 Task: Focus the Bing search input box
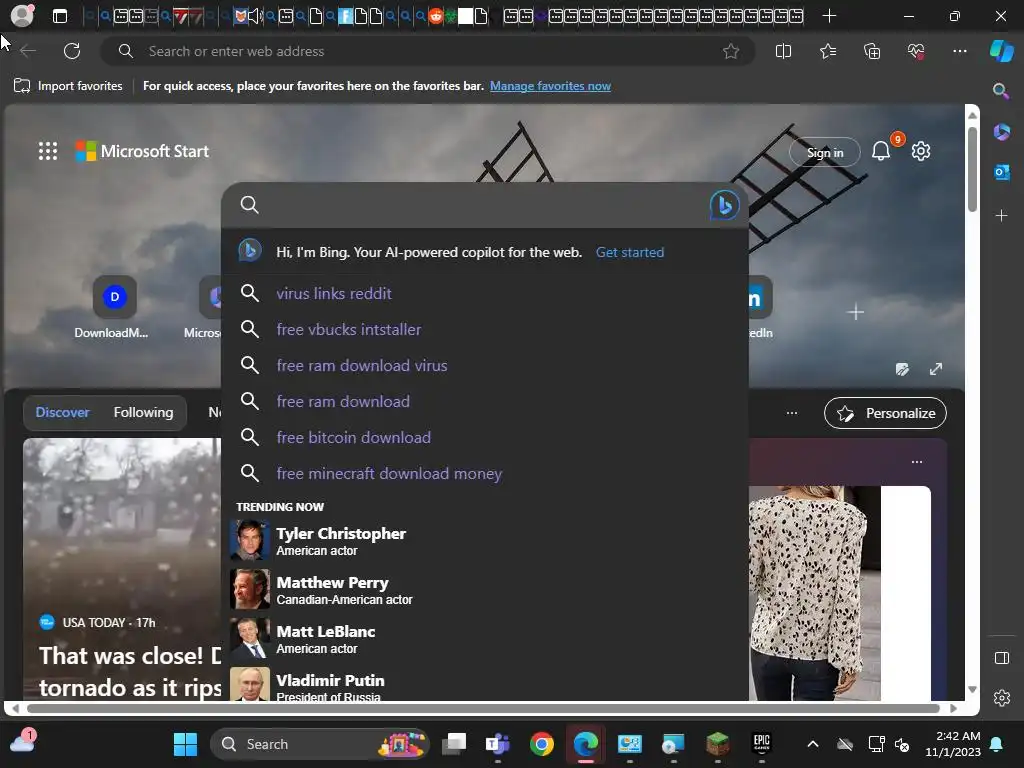pos(483,205)
